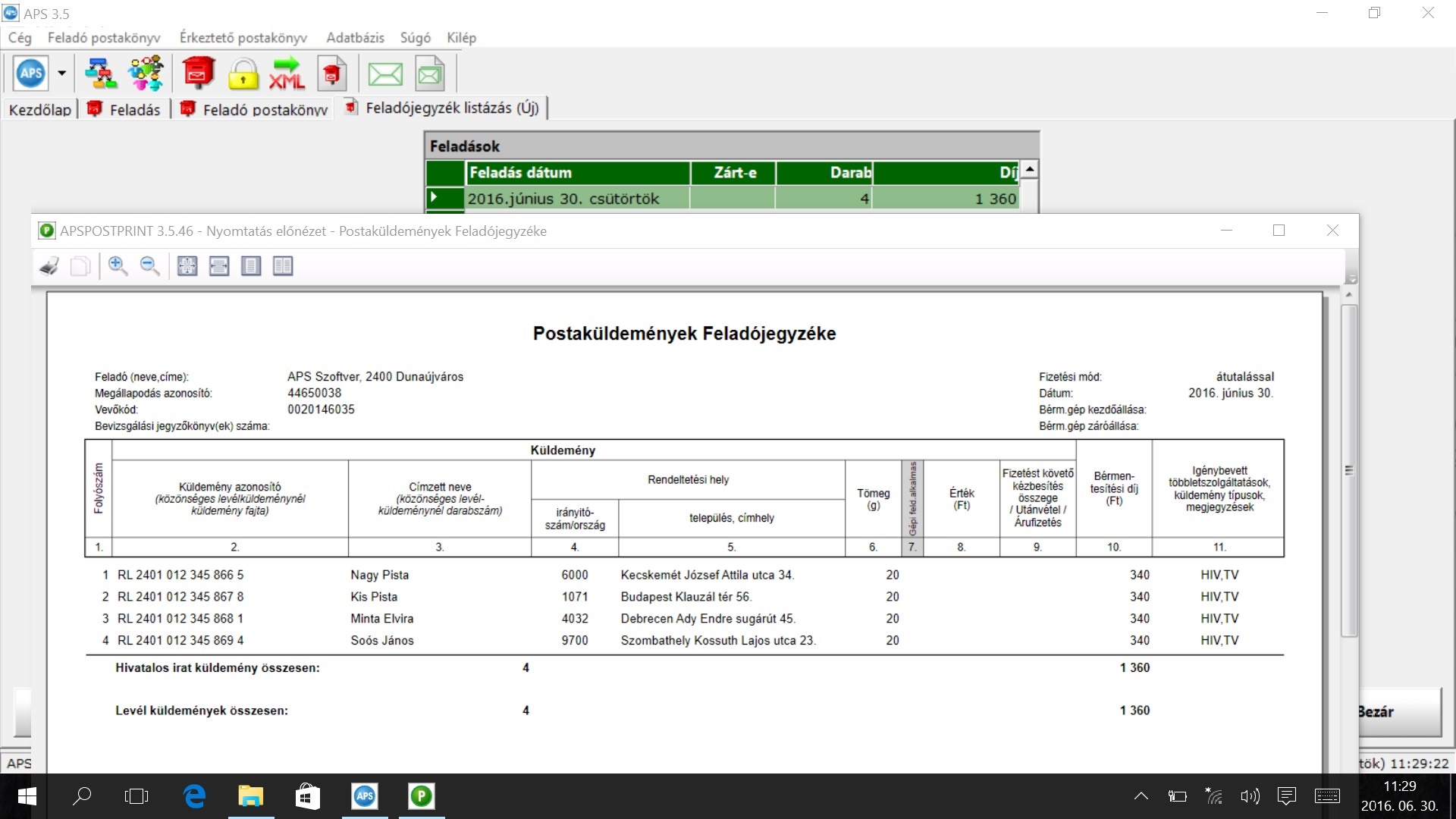Select the Feladójegyzék listázás (Új) tab
Screen dimensions: 1456x819
pyautogui.click(x=442, y=108)
